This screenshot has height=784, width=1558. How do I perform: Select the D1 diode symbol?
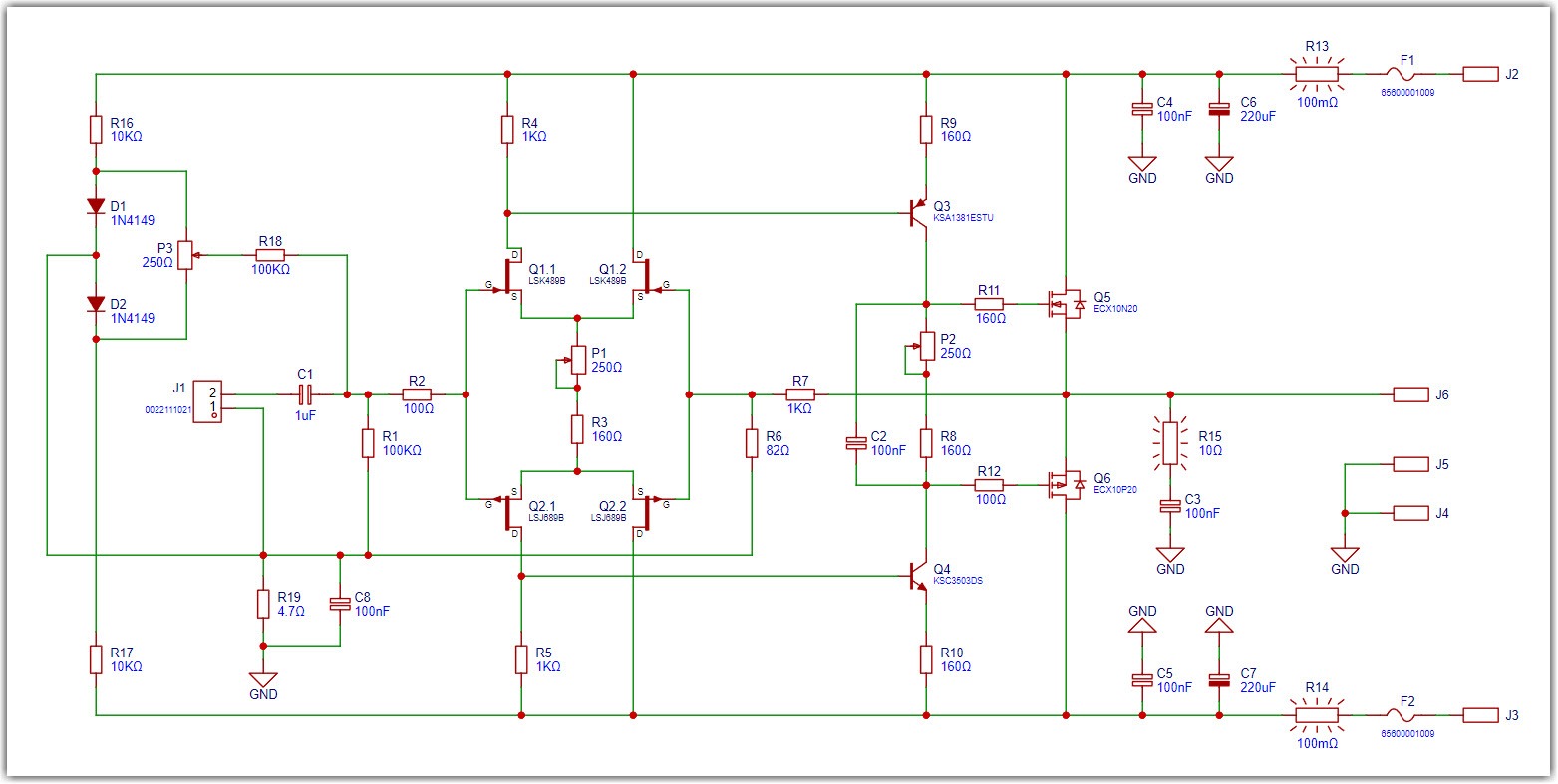pyautogui.click(x=96, y=206)
